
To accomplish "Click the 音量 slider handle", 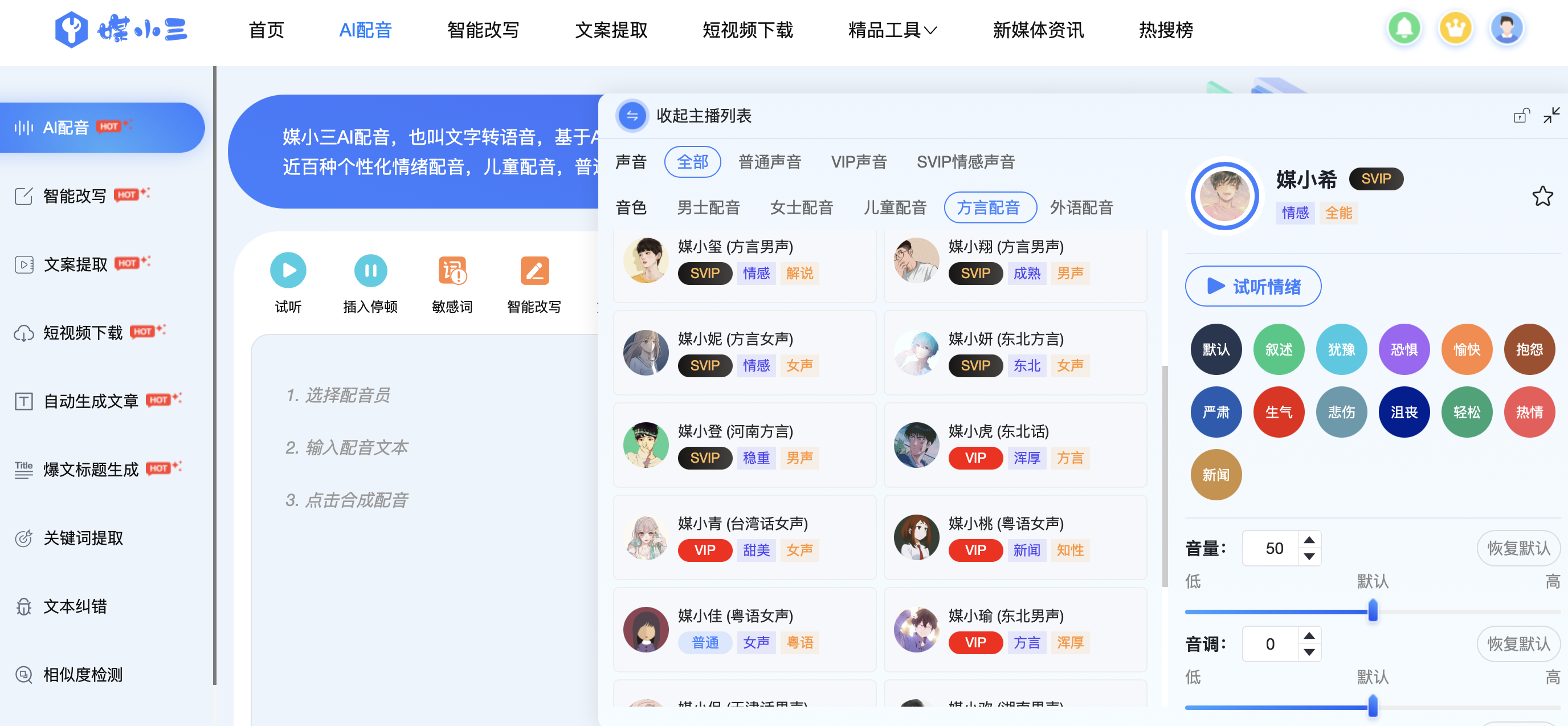I will tap(1372, 610).
